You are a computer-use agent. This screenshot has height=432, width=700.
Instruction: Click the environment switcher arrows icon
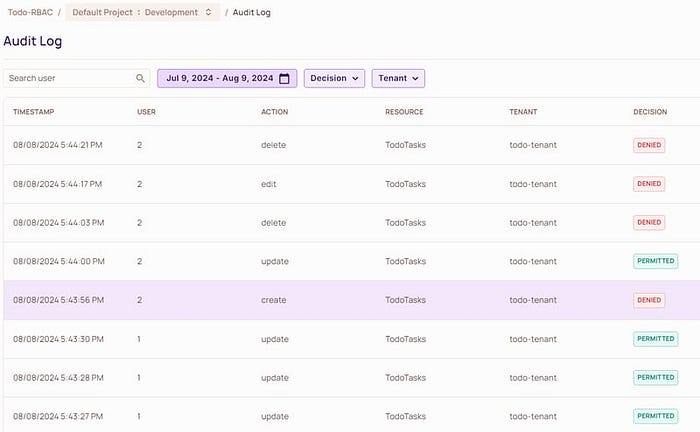pos(208,12)
